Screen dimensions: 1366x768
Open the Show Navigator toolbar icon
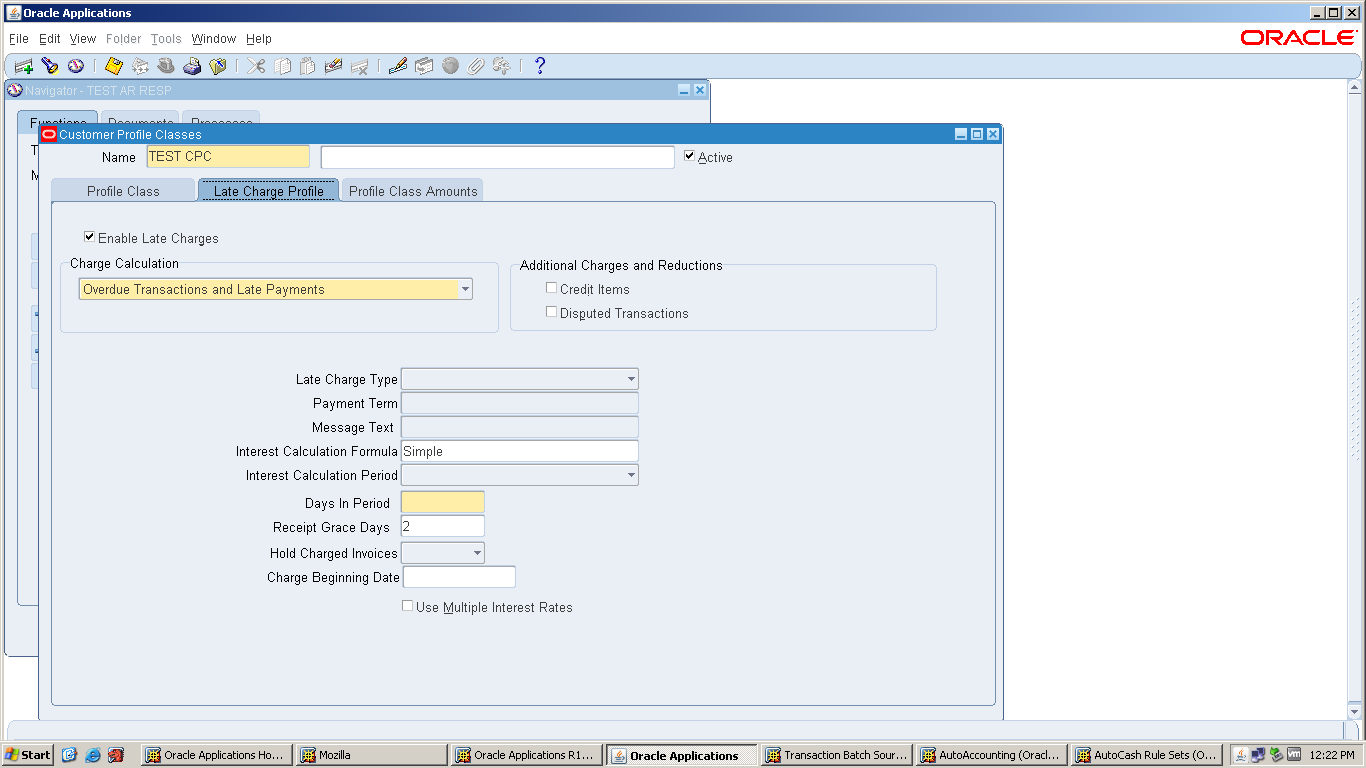[x=76, y=66]
